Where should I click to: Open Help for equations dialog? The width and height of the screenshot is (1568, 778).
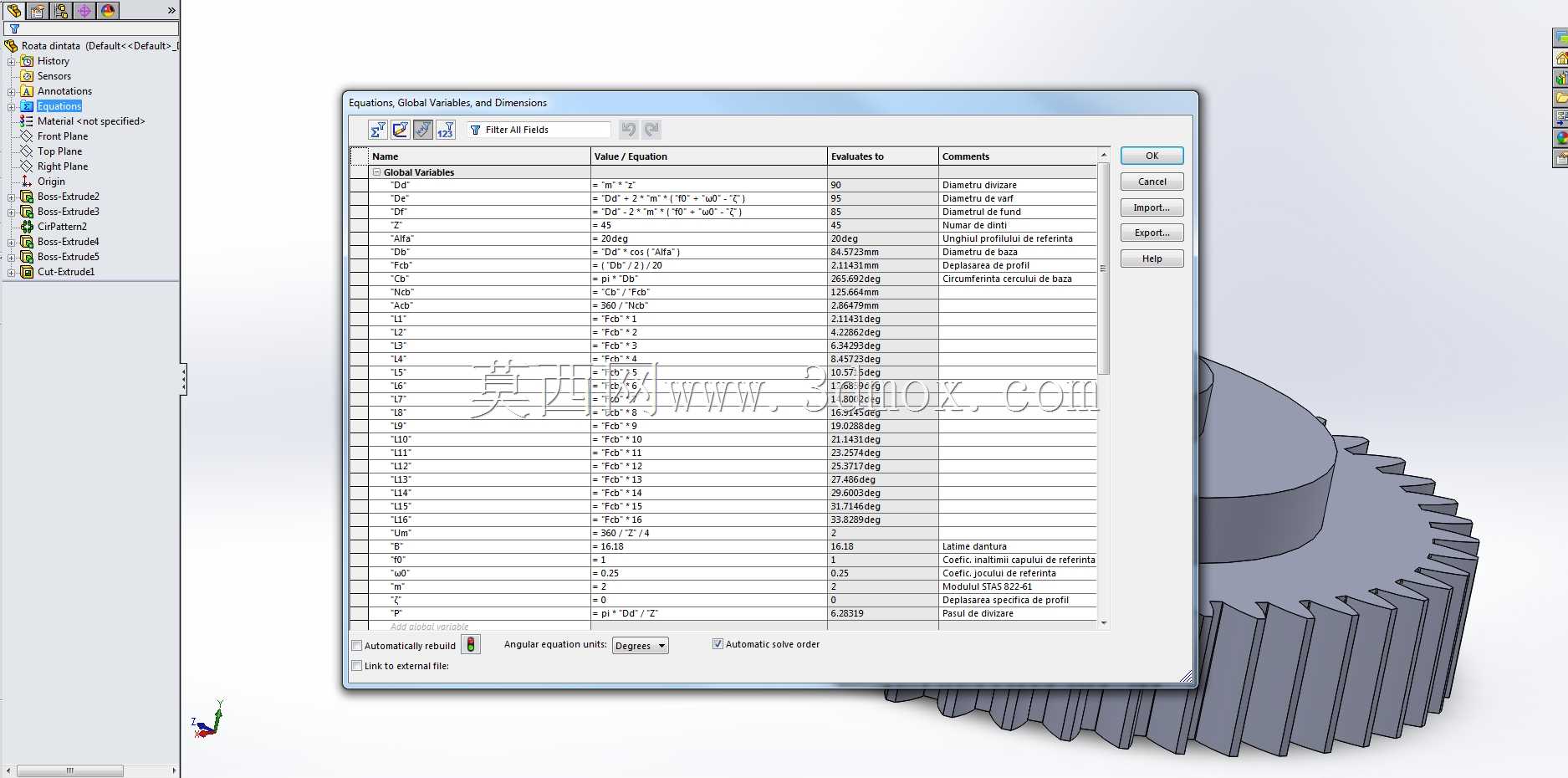pyautogui.click(x=1152, y=258)
